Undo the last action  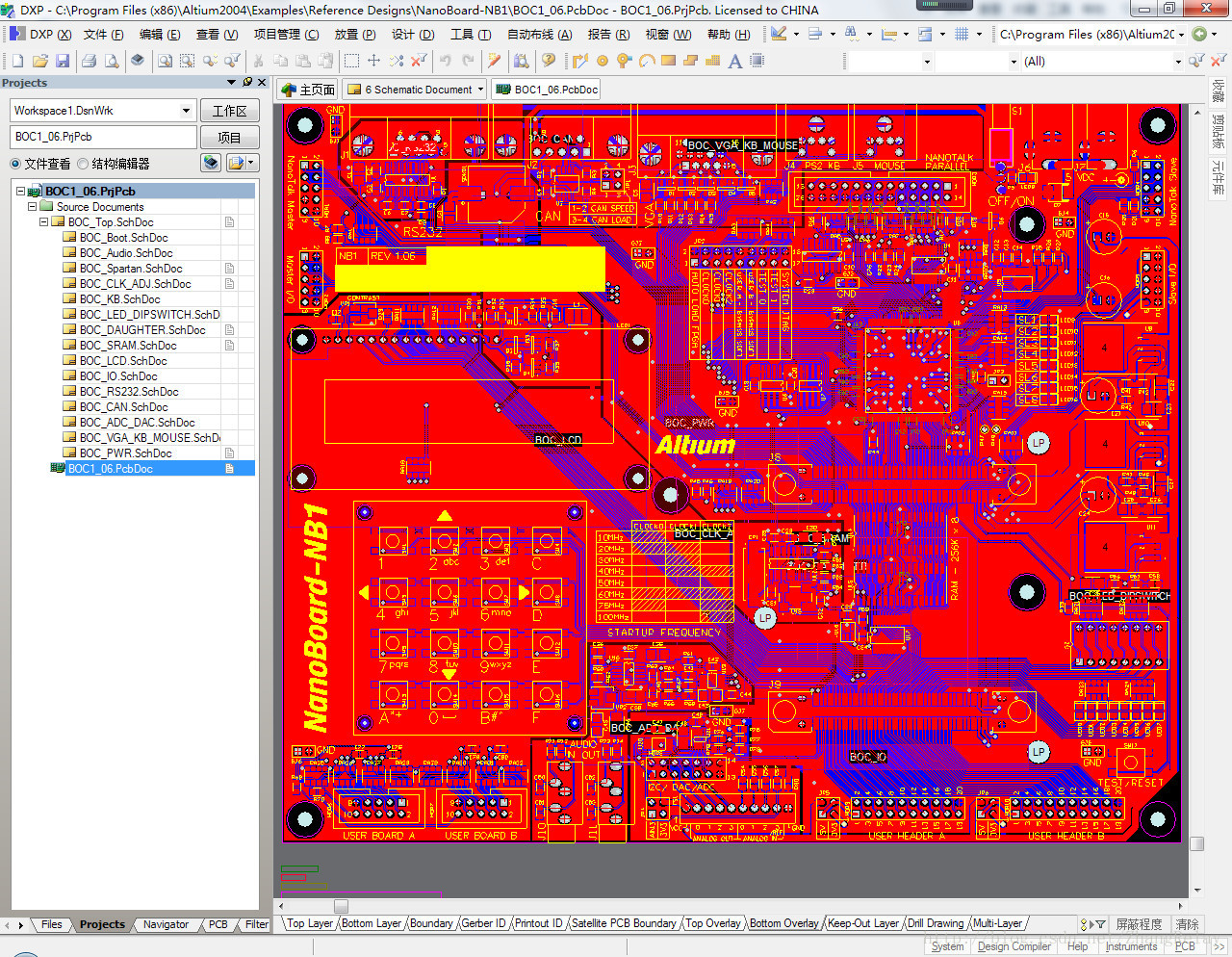coord(446,61)
